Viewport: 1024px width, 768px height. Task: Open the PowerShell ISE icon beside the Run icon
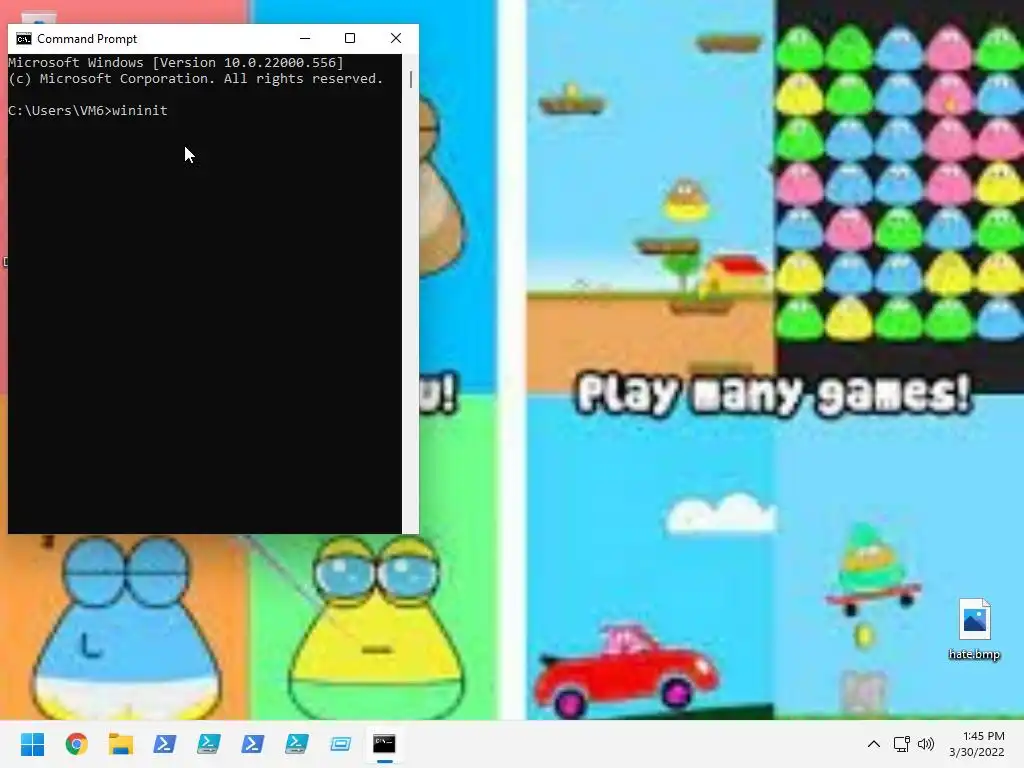pos(296,744)
